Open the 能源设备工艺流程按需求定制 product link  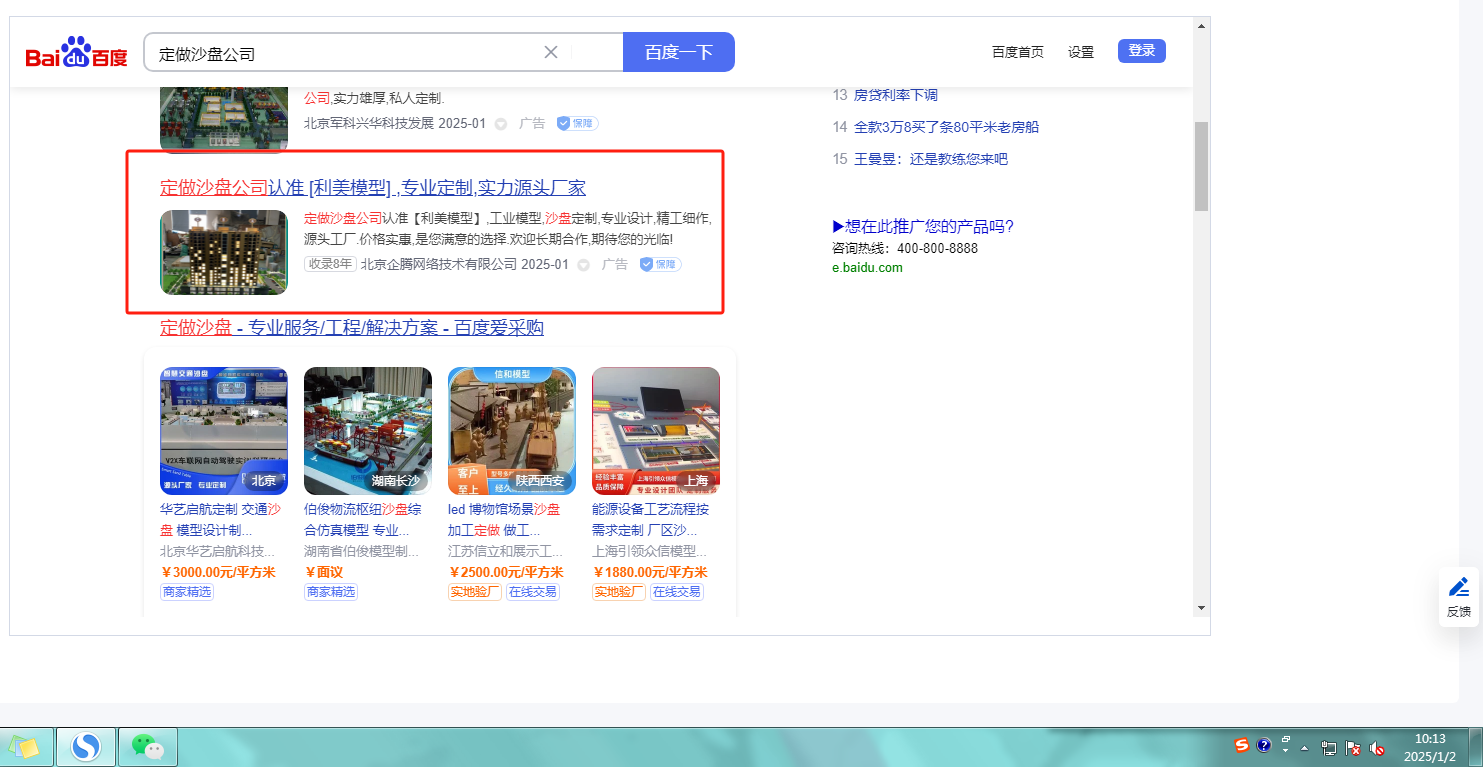tap(651, 519)
